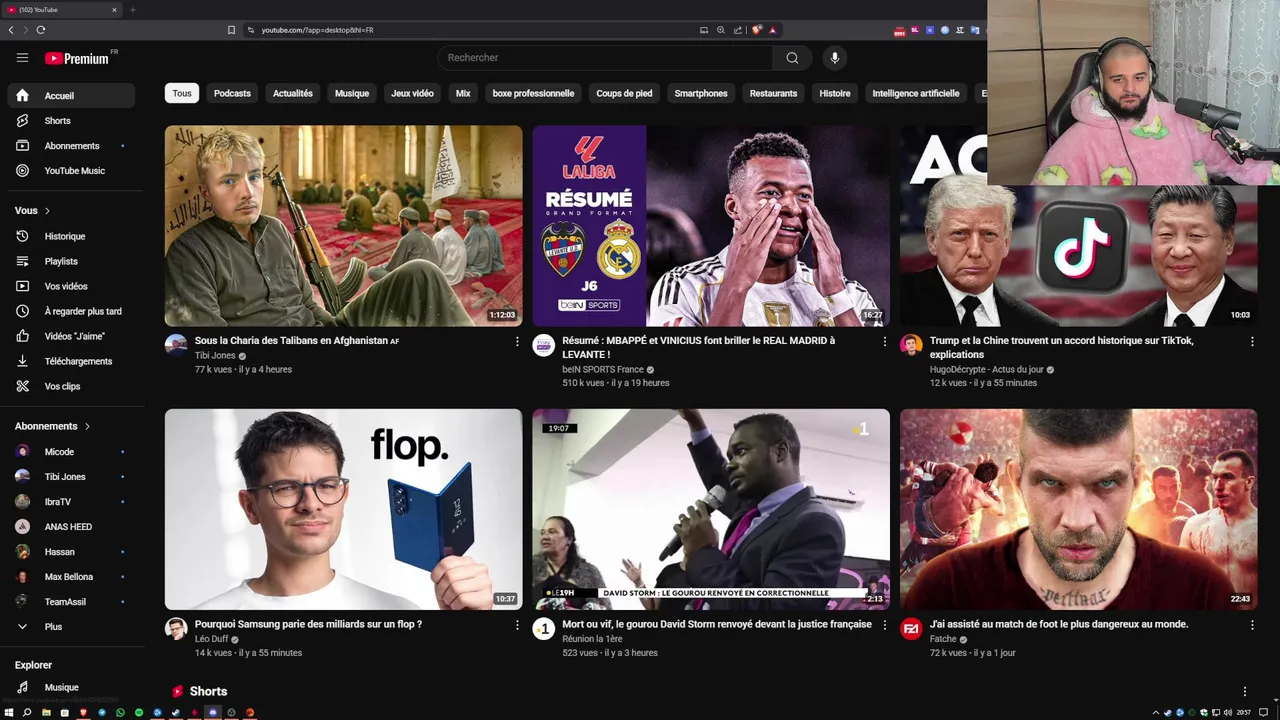Select the Mix filter chip

pyautogui.click(x=463, y=93)
